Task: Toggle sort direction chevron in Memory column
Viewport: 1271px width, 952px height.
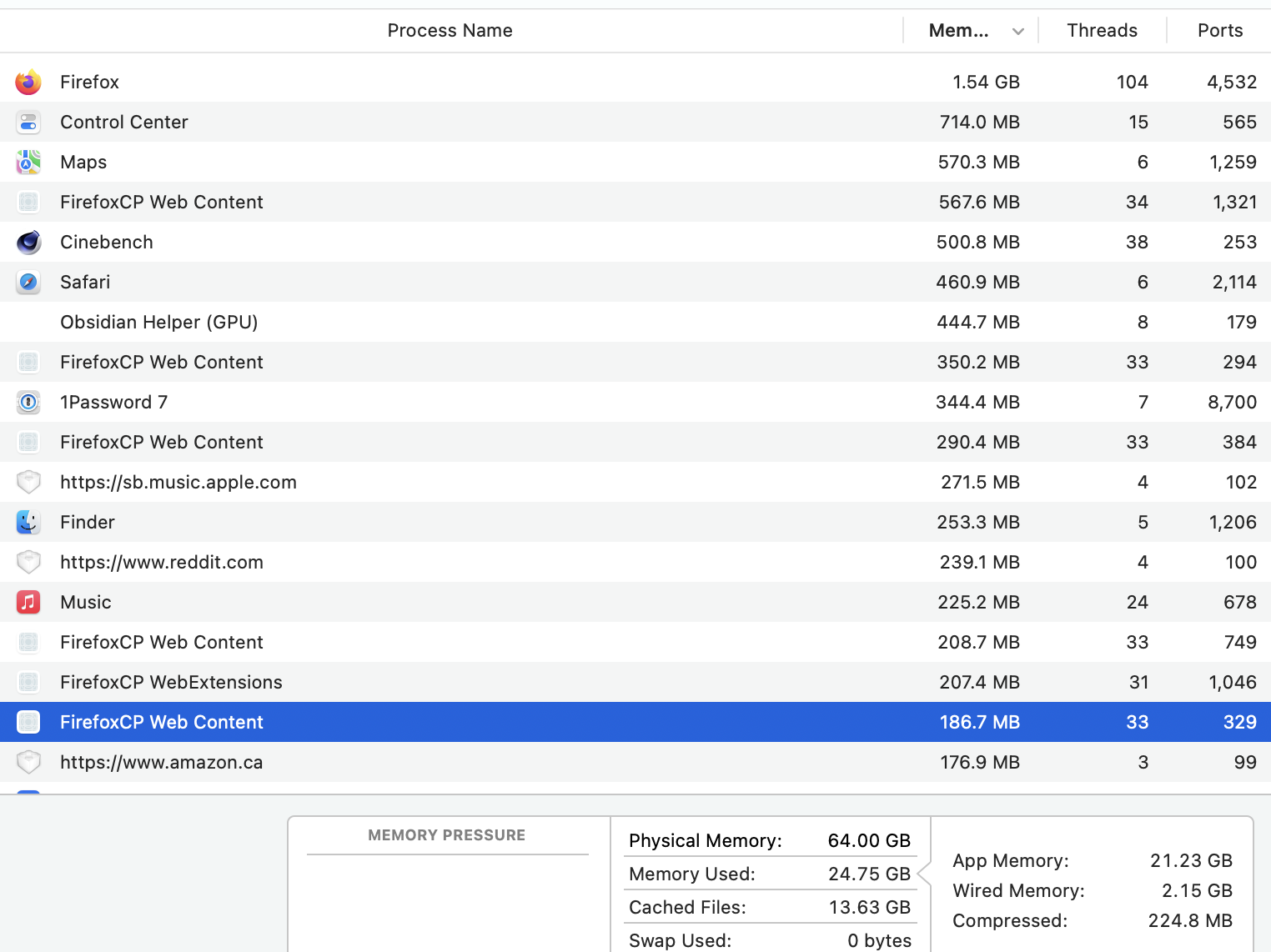Action: click(1018, 32)
